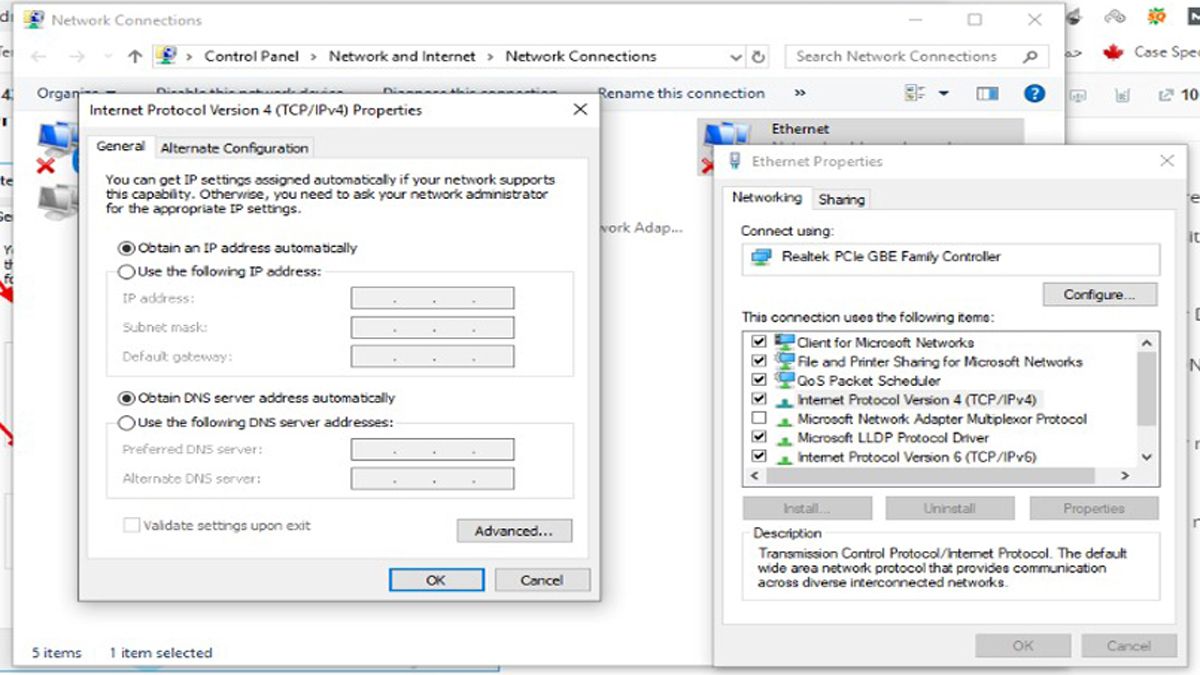Check Validate settings upon exit
This screenshot has width=1200, height=675.
[131, 524]
